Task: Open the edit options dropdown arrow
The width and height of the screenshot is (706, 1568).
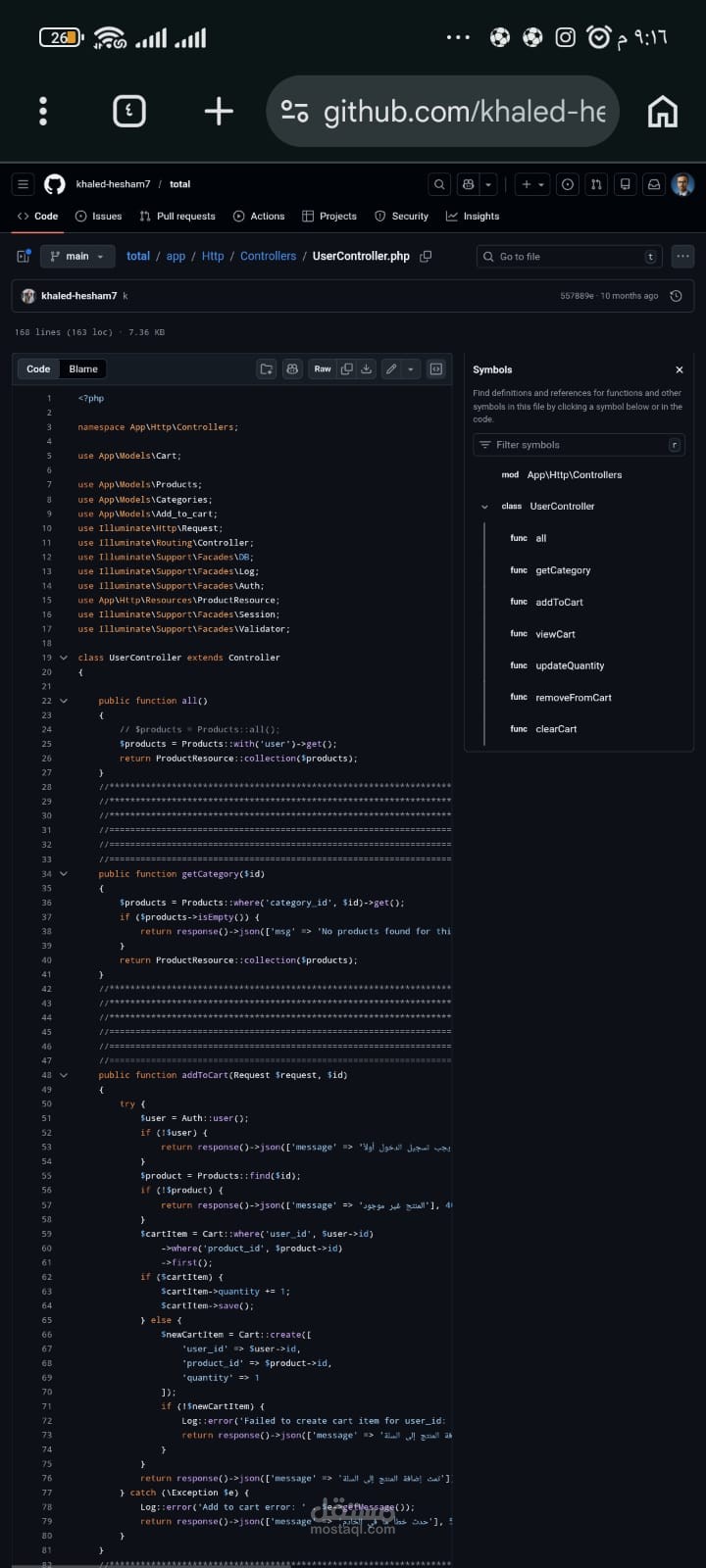Action: point(411,369)
